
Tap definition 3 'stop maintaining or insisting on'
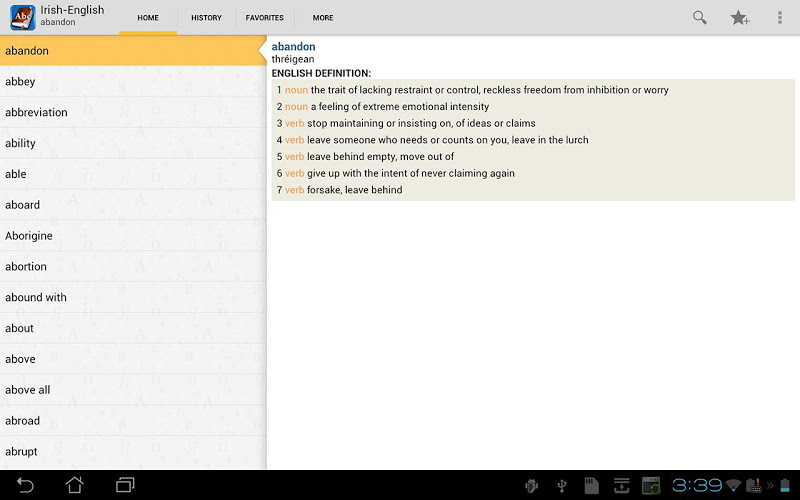point(406,123)
